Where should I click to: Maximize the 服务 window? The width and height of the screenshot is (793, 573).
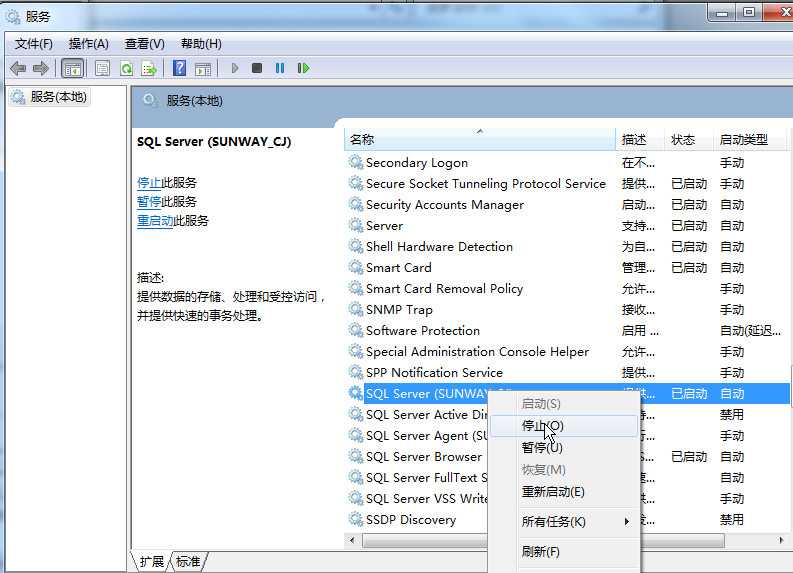(x=749, y=12)
